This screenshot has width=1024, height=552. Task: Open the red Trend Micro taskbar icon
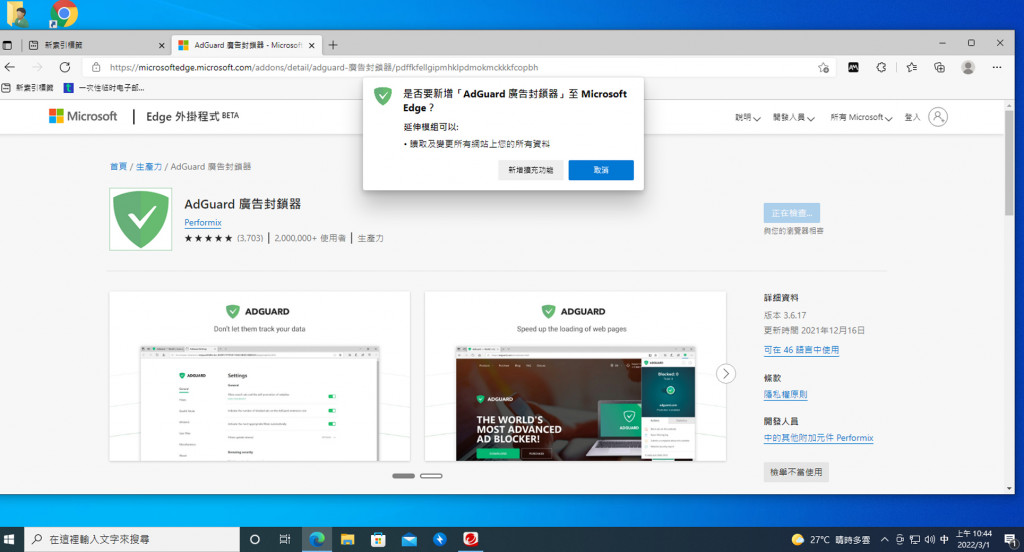pos(470,539)
